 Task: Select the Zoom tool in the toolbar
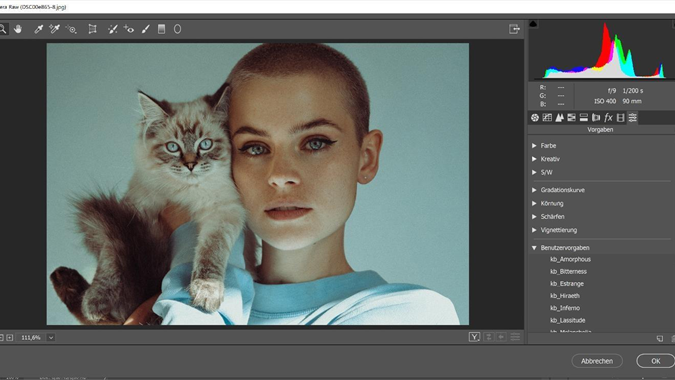tap(3, 29)
